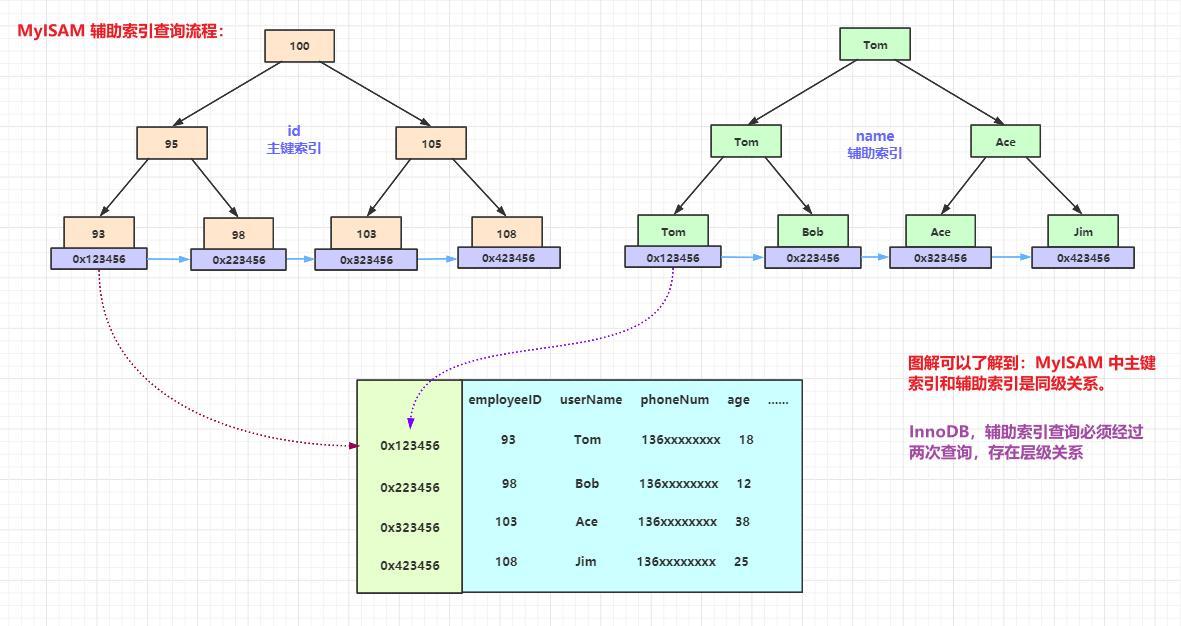Select the root node 100 in primary index
The height and width of the screenshot is (626, 1181).
point(298,45)
